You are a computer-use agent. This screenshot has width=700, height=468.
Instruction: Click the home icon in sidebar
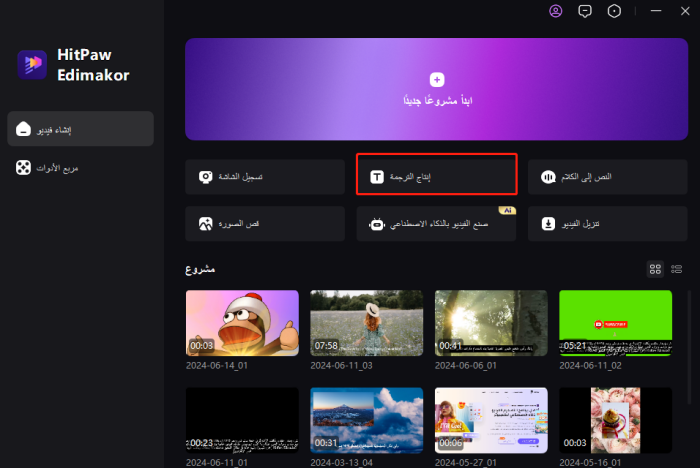(x=23, y=129)
